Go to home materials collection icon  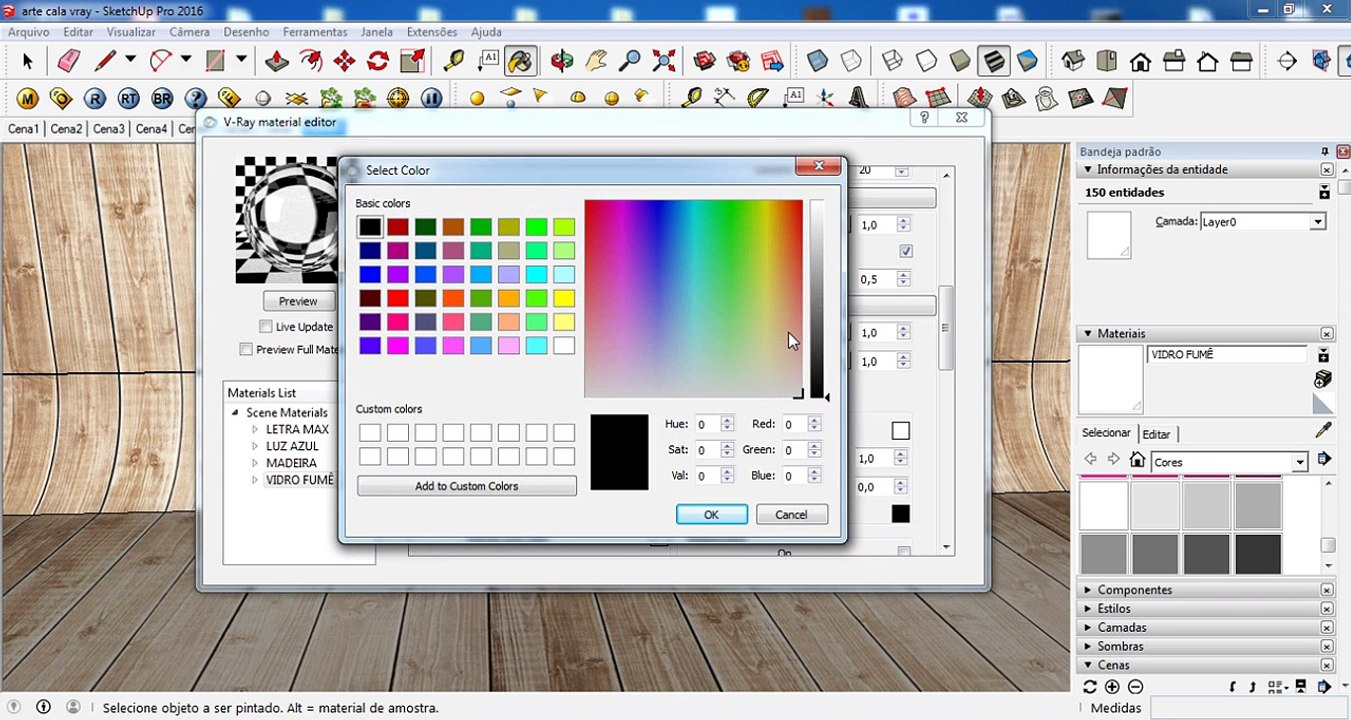(x=1137, y=460)
